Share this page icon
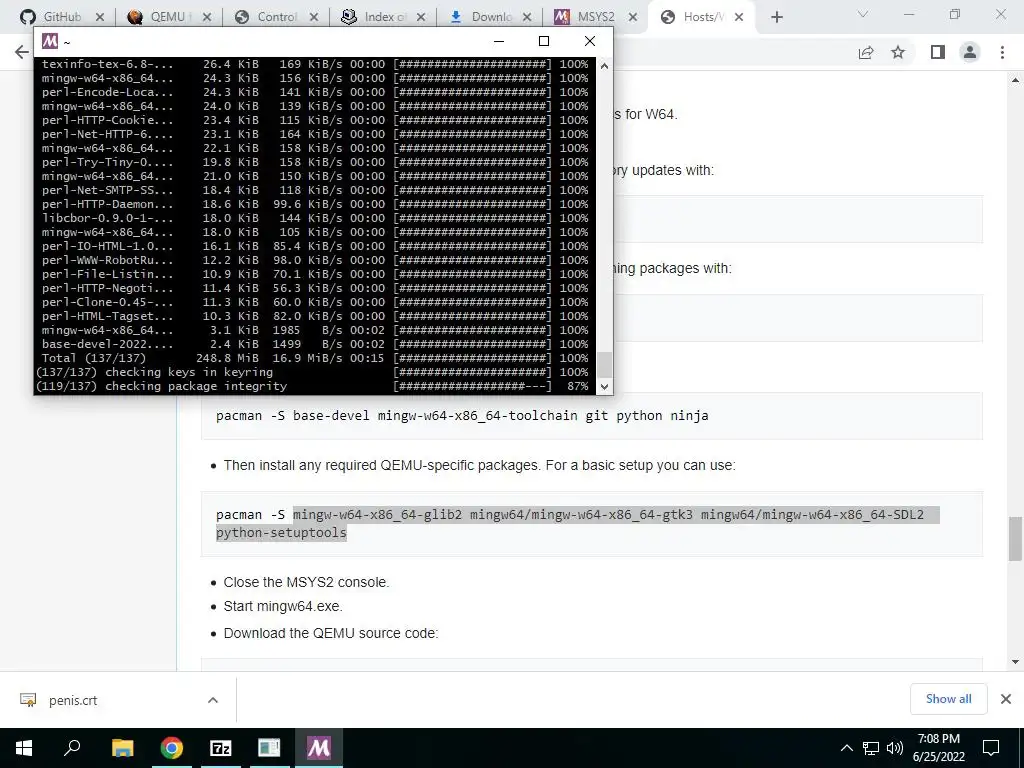Viewport: 1024px width, 768px height. coord(866,52)
